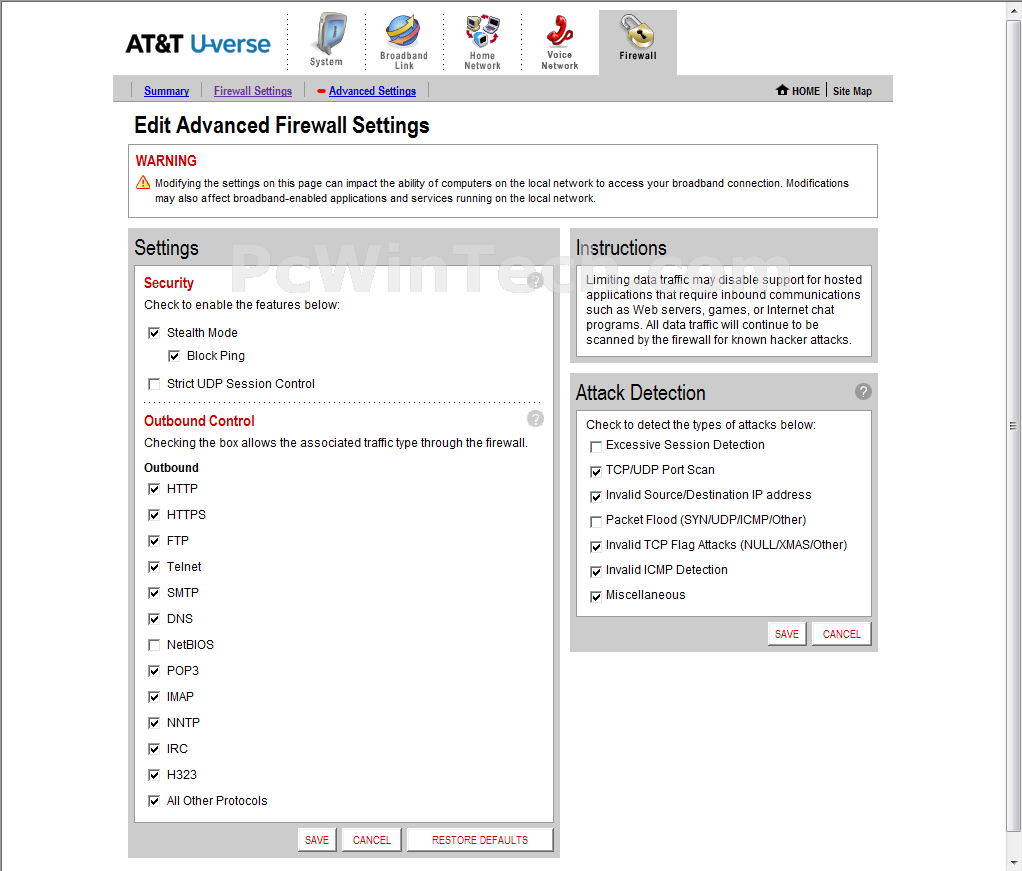1022x871 pixels.
Task: Select the Firewall padlock icon
Action: 637,32
